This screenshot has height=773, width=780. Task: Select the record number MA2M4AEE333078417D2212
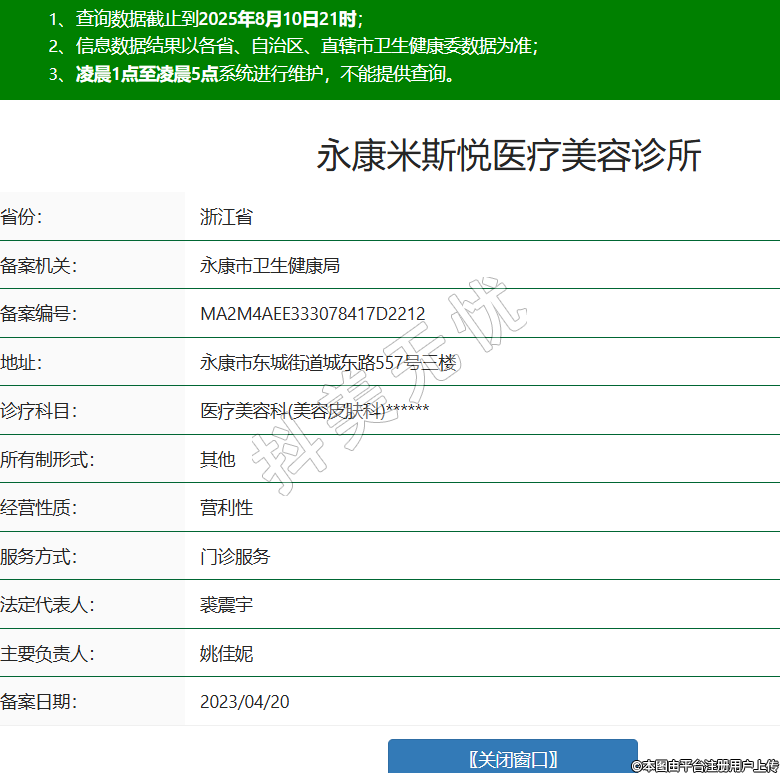(312, 314)
